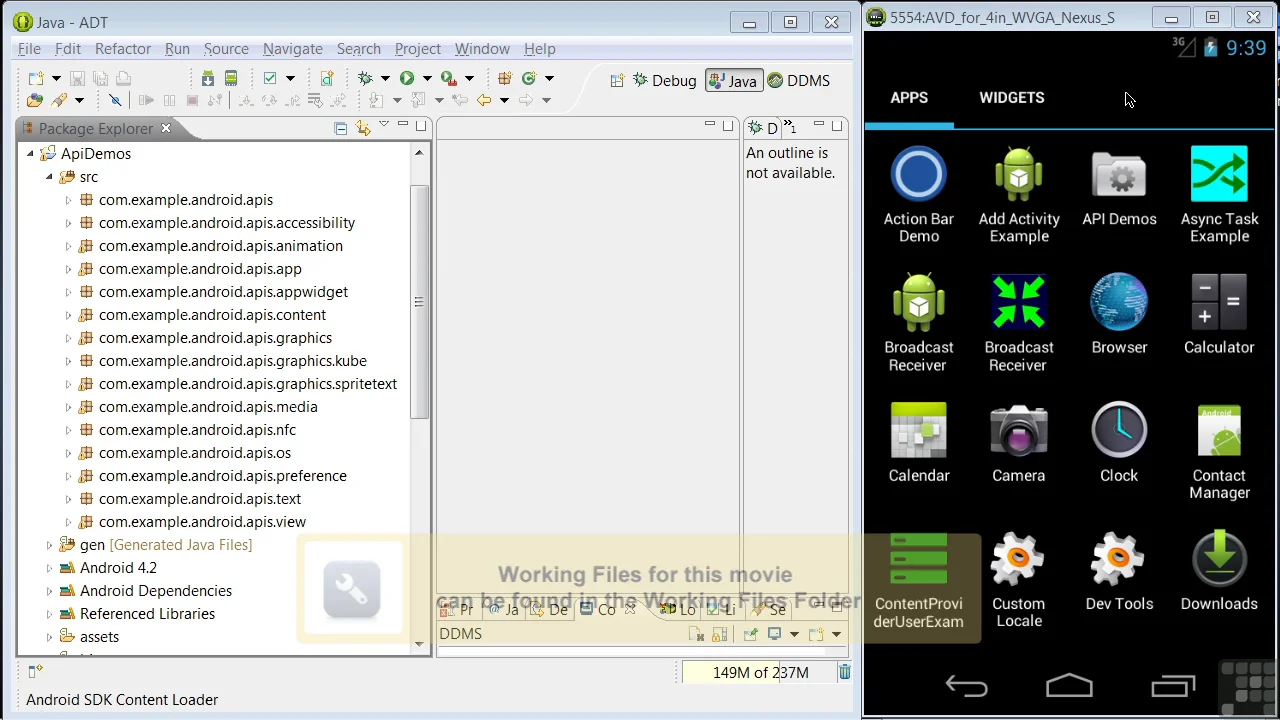1280x720 pixels.
Task: Open the File menu
Action: (29, 49)
